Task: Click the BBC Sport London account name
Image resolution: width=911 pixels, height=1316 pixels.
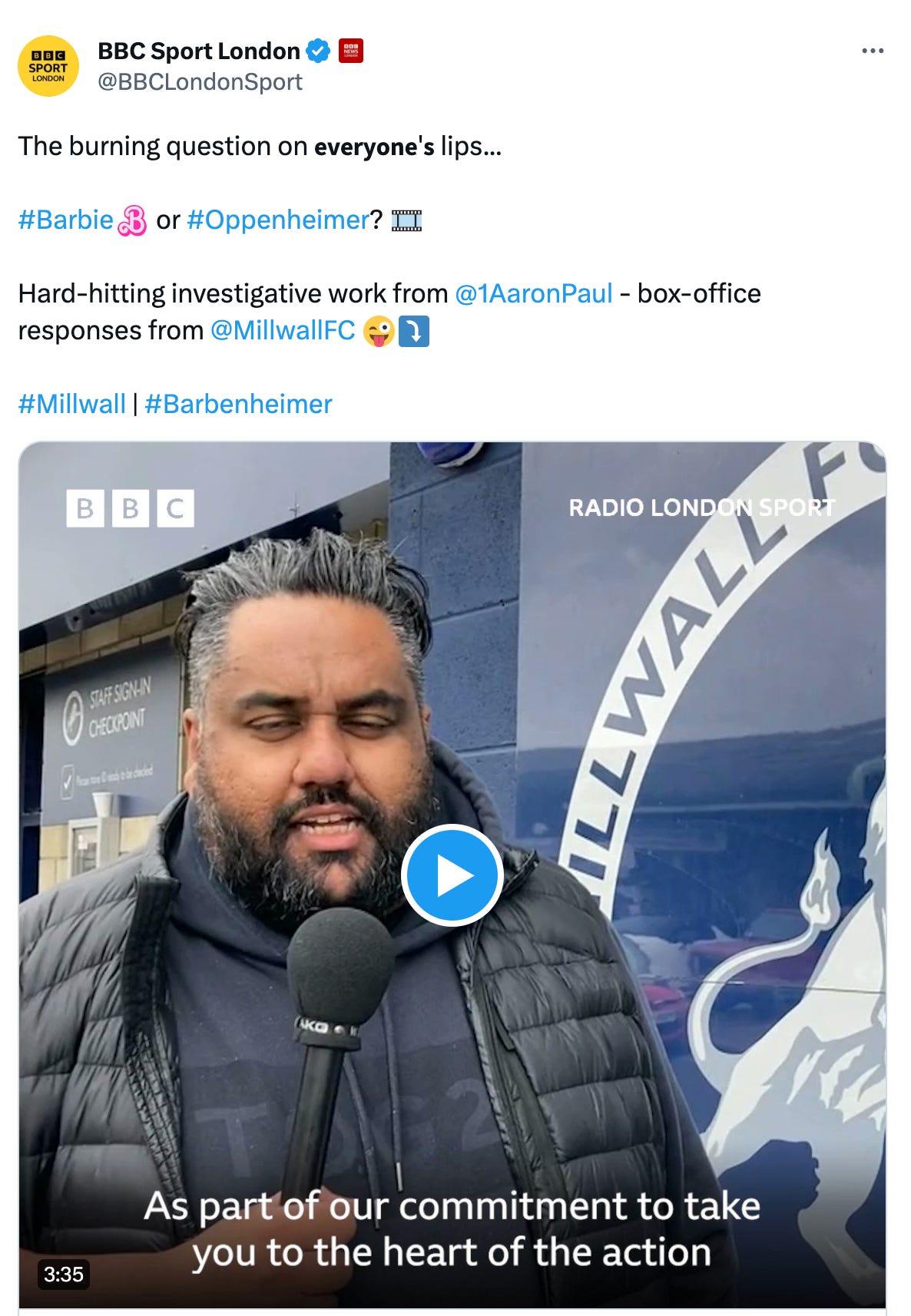Action: (x=199, y=51)
